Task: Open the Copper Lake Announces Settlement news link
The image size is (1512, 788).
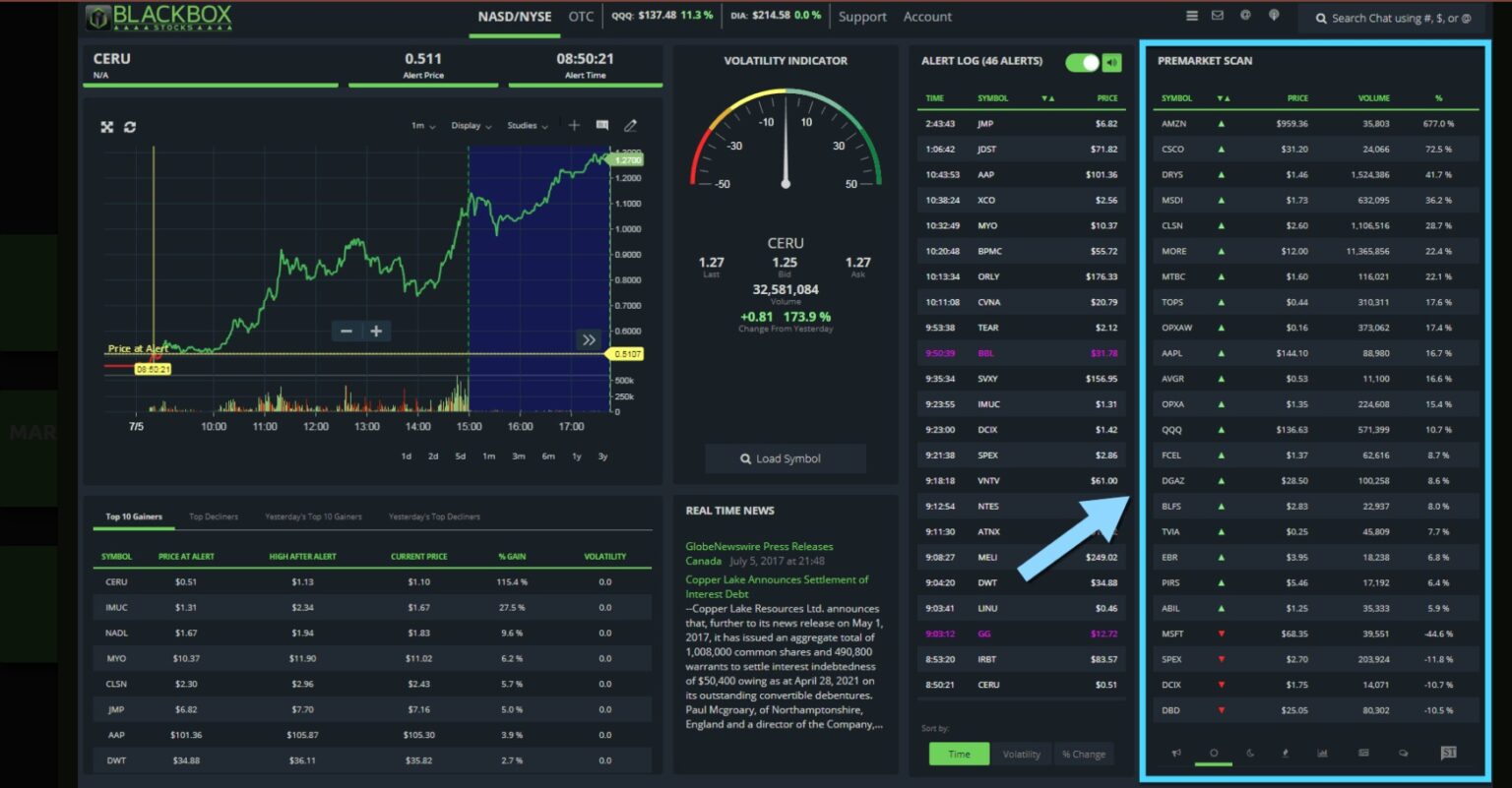Action: click(777, 586)
